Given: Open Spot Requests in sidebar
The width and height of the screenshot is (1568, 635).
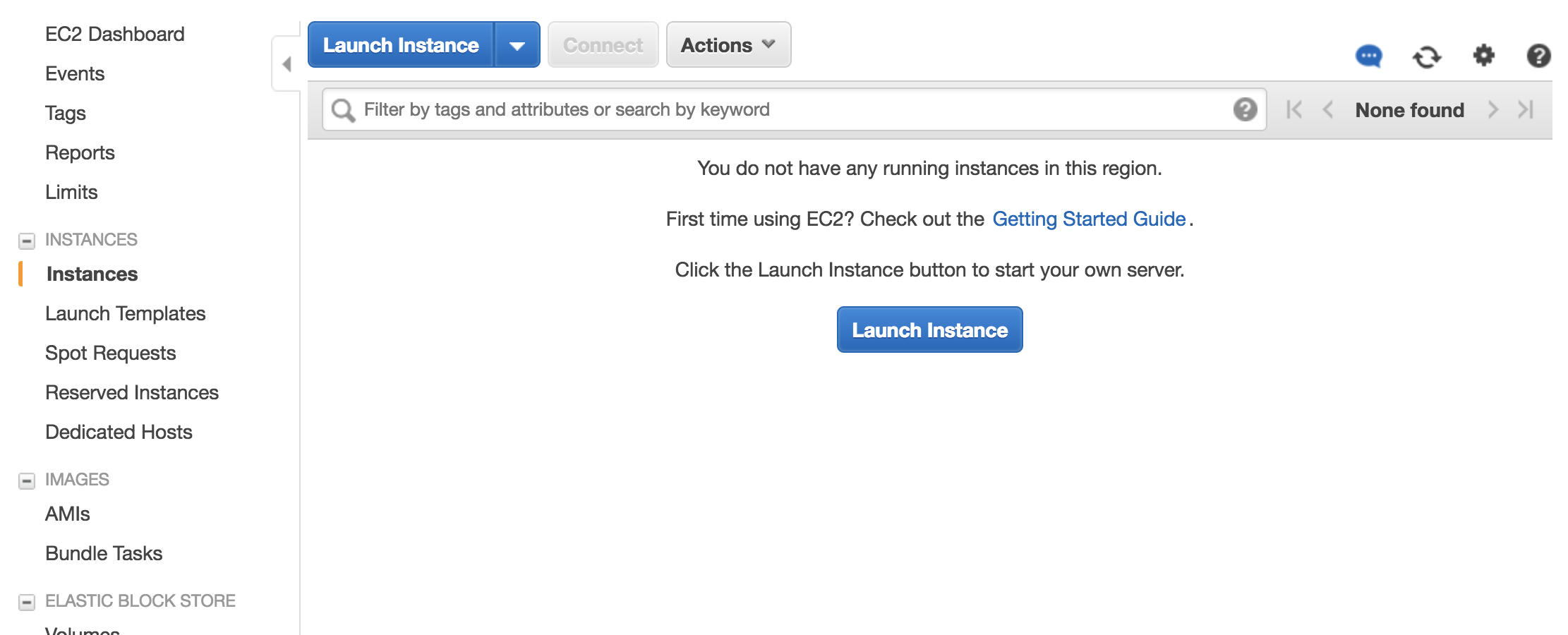Looking at the screenshot, I should 111,353.
